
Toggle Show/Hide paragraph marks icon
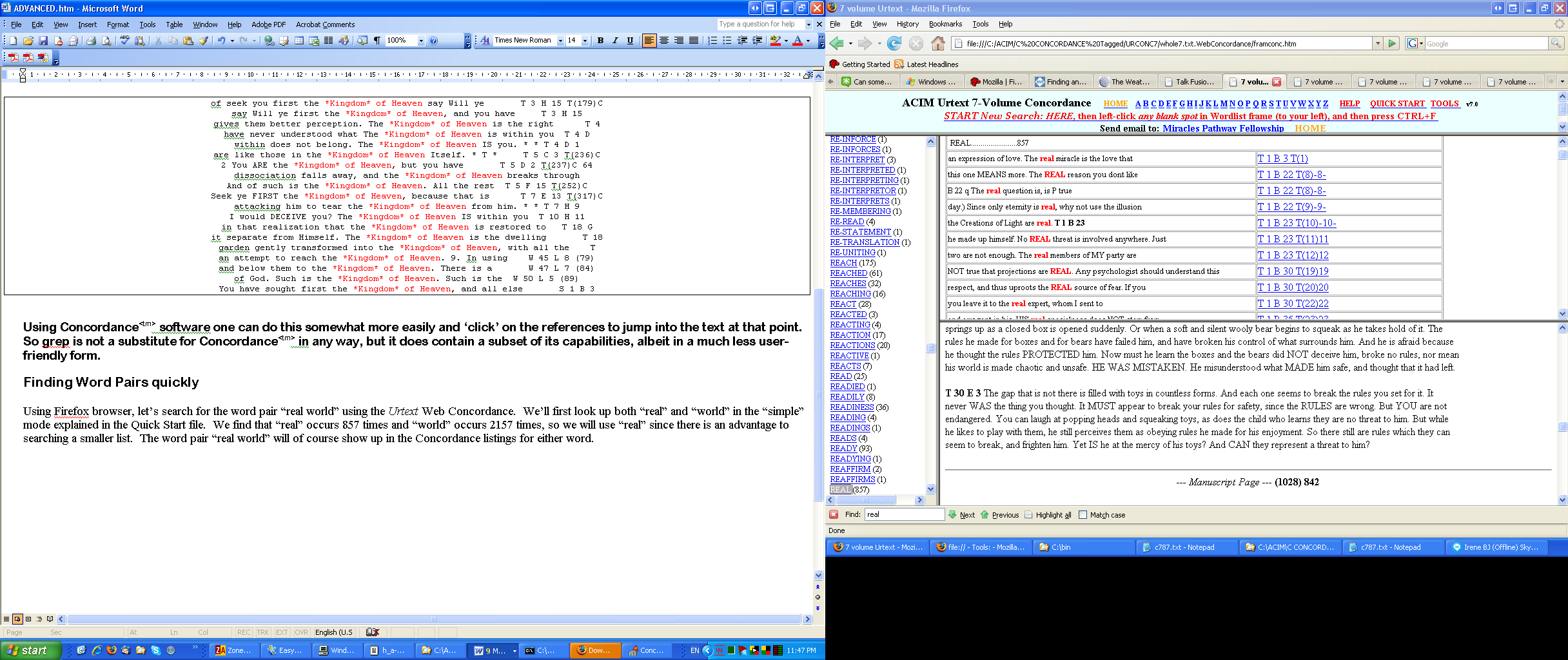coord(377,41)
